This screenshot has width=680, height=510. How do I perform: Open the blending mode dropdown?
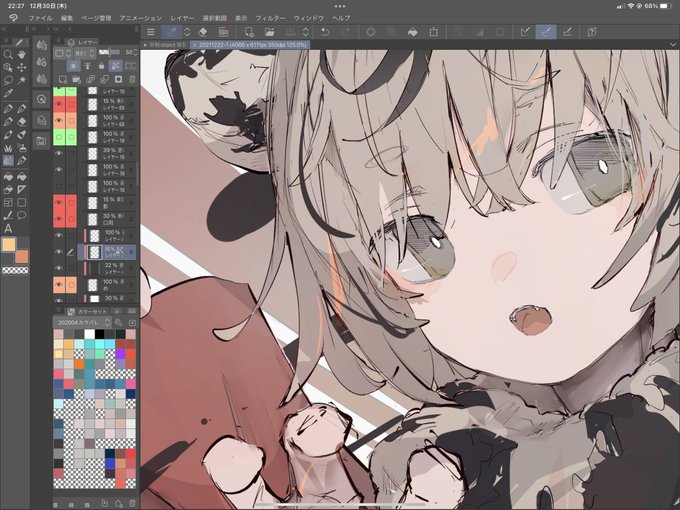85,53
